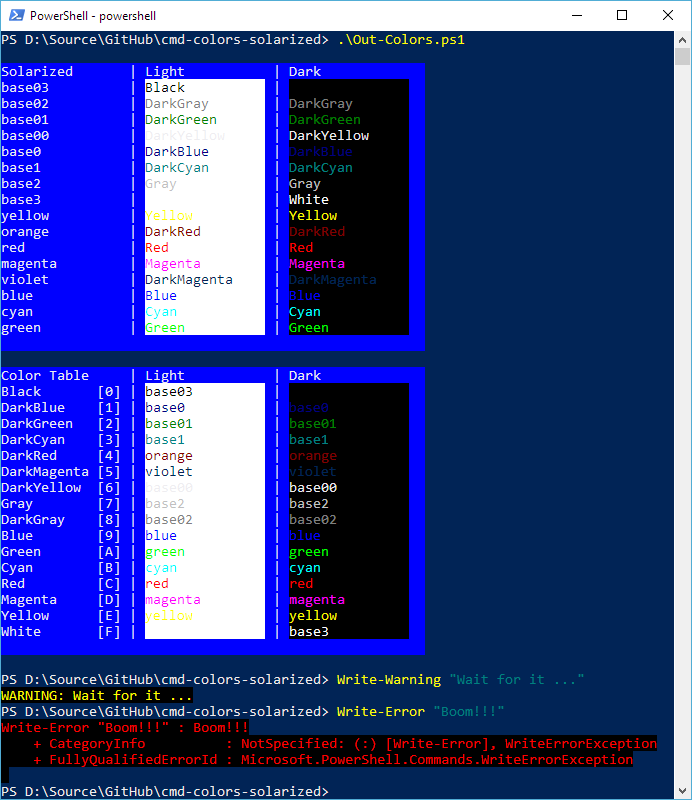This screenshot has height=800, width=692.
Task: Click the 'base03' row label in Solarized table
Action: (x=25, y=88)
